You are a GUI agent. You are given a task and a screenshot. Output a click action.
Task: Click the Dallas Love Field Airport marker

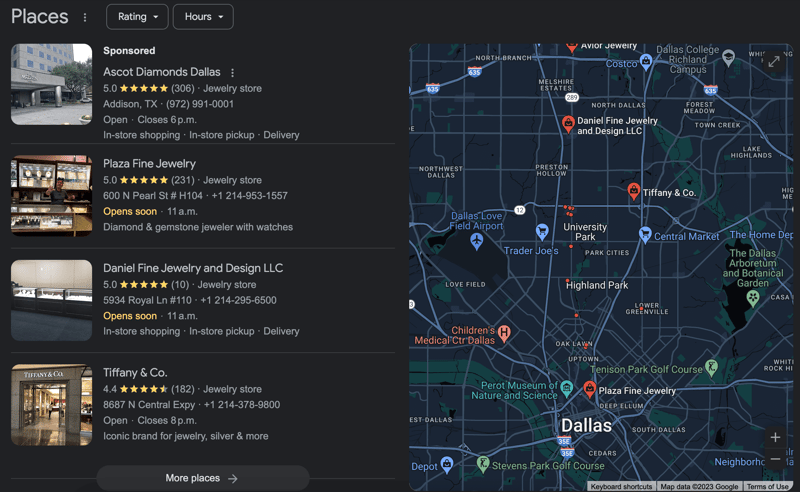(477, 240)
